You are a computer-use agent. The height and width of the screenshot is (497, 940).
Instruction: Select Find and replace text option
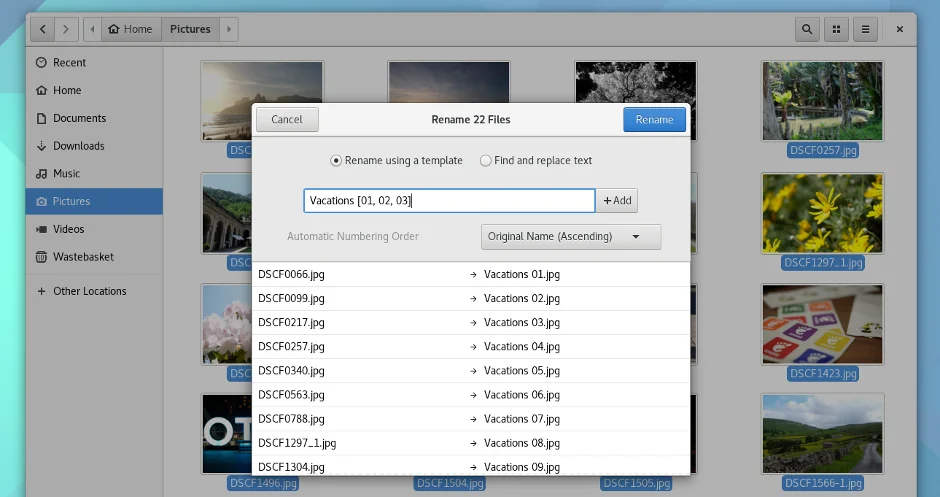pyautogui.click(x=486, y=160)
